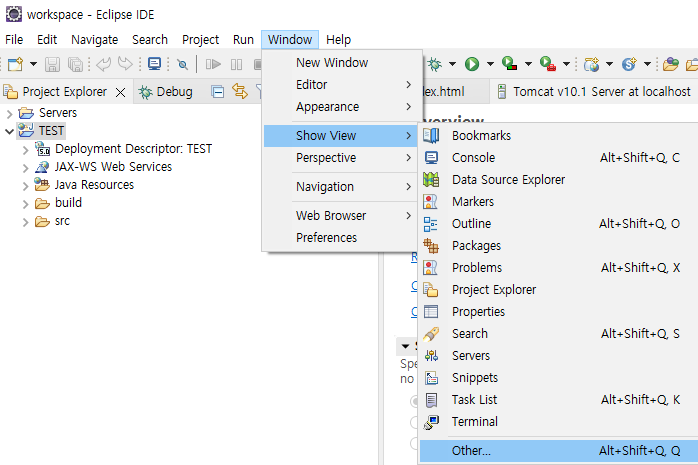698x465 pixels.
Task: Open the Help menu
Action: (x=338, y=40)
